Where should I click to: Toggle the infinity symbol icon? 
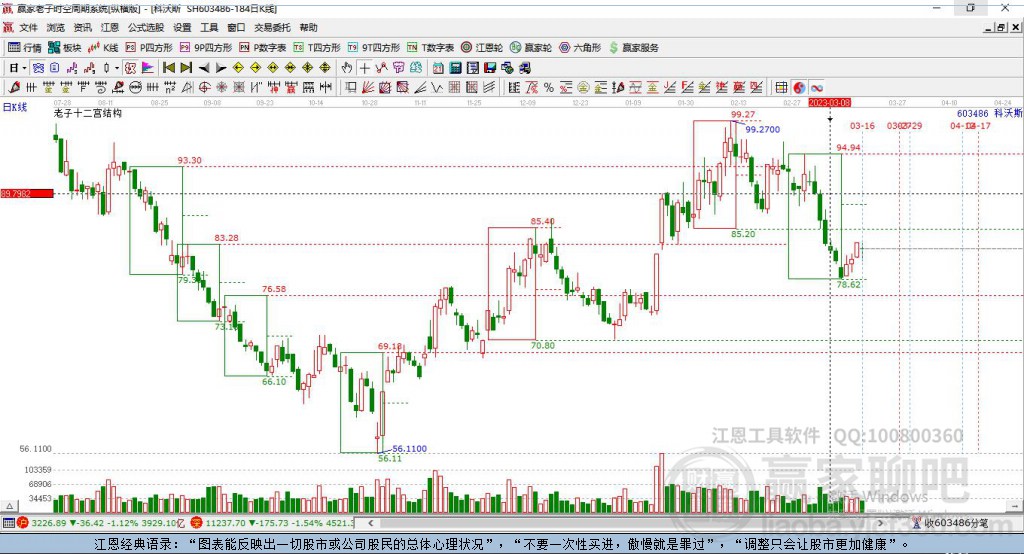tap(816, 87)
